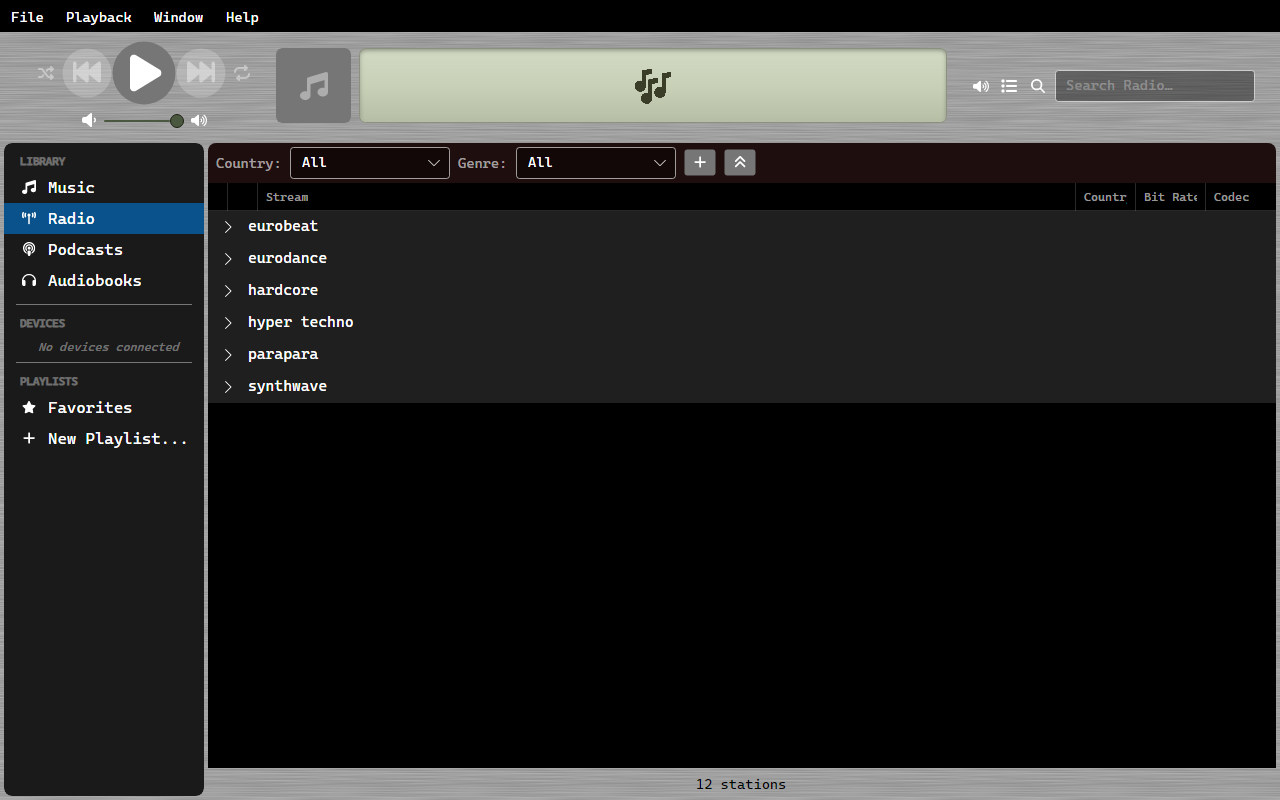The image size is (1280, 800).
Task: Expand the eurobeat group
Action: [228, 227]
